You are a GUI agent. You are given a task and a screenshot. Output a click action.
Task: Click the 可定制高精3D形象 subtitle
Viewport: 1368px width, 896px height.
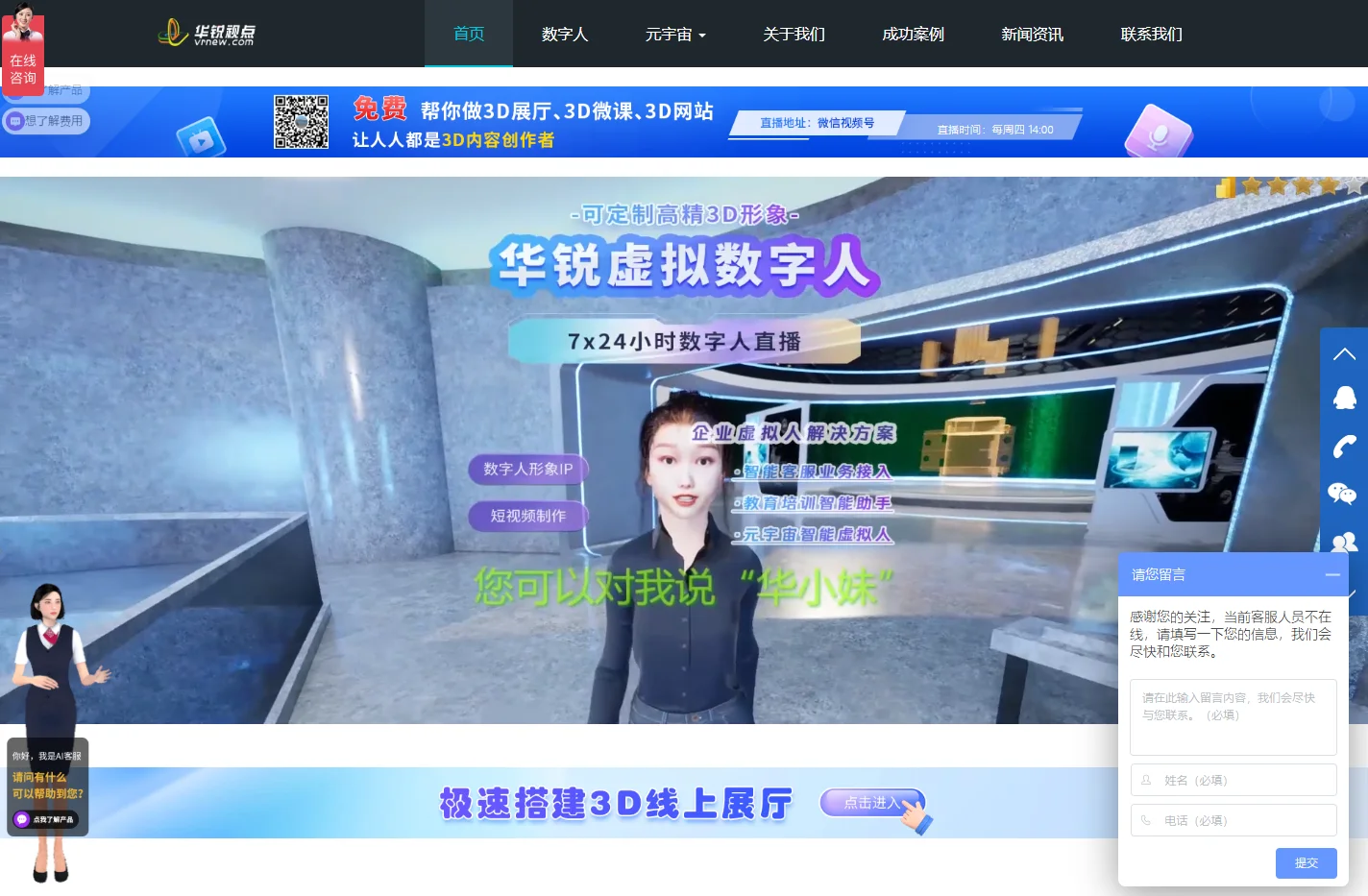[x=685, y=214]
